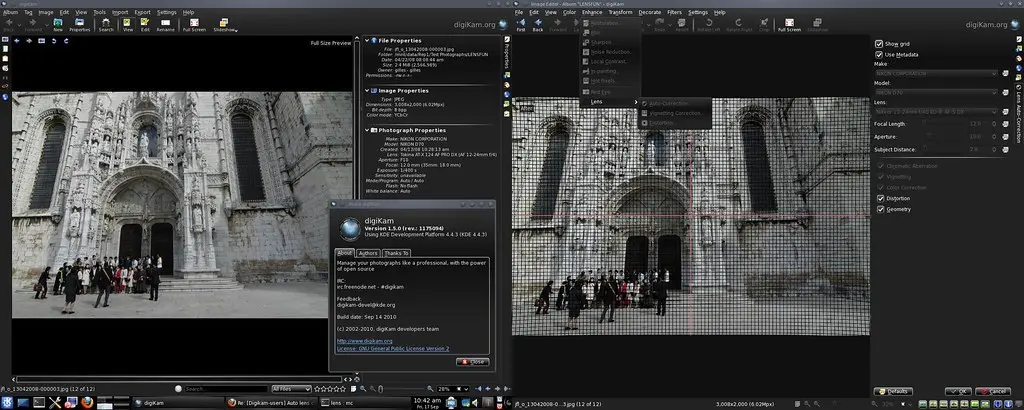Switch to the Authors tab
The width and height of the screenshot is (1024, 410).
point(368,253)
